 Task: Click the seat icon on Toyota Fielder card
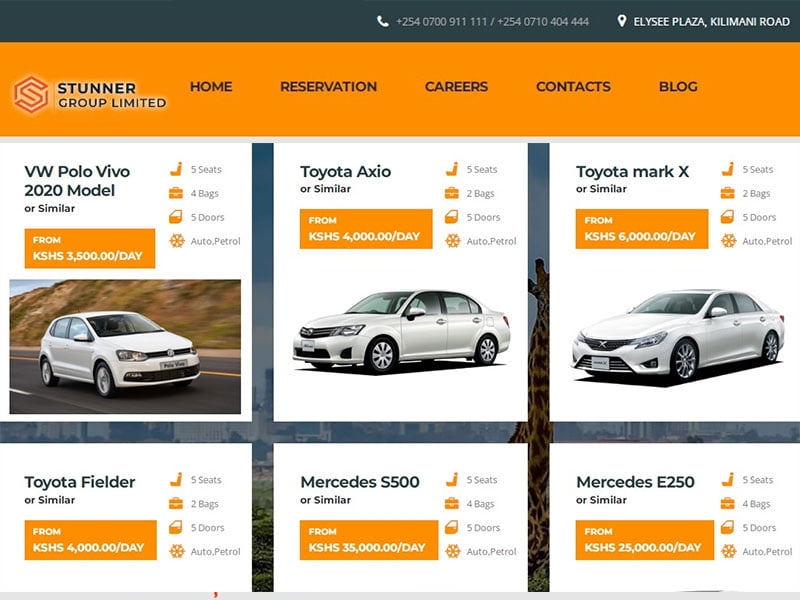tap(177, 480)
